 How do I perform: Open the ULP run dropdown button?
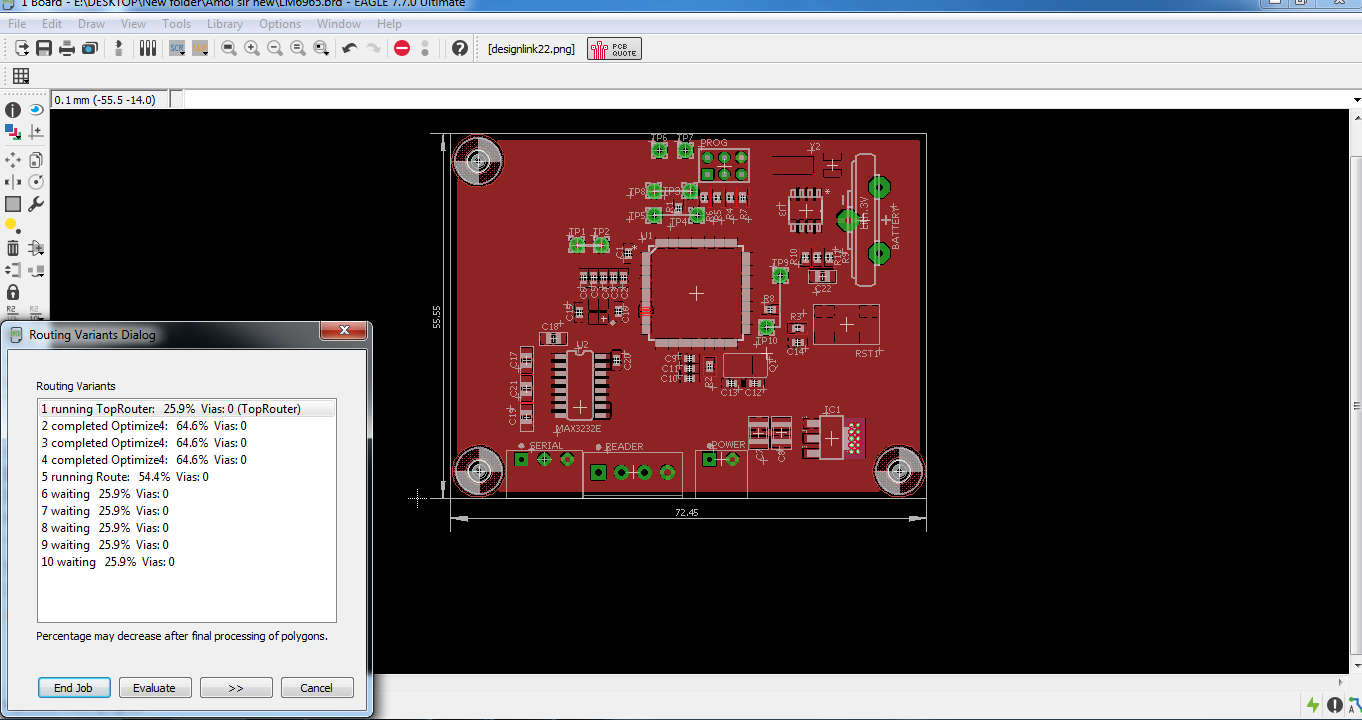200,48
